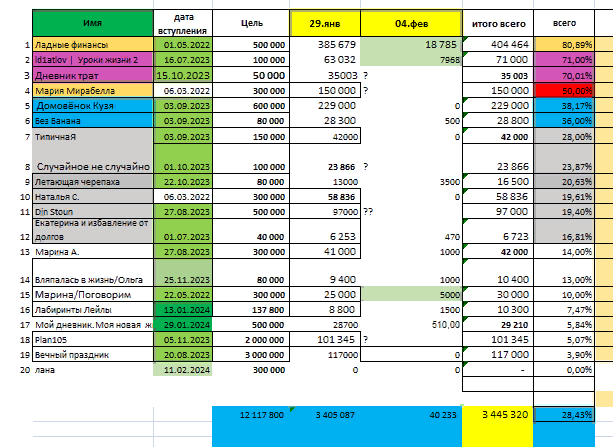This screenshot has height=447, width=613.
Task: Select the 'итого всего' header cell
Action: point(498,23)
